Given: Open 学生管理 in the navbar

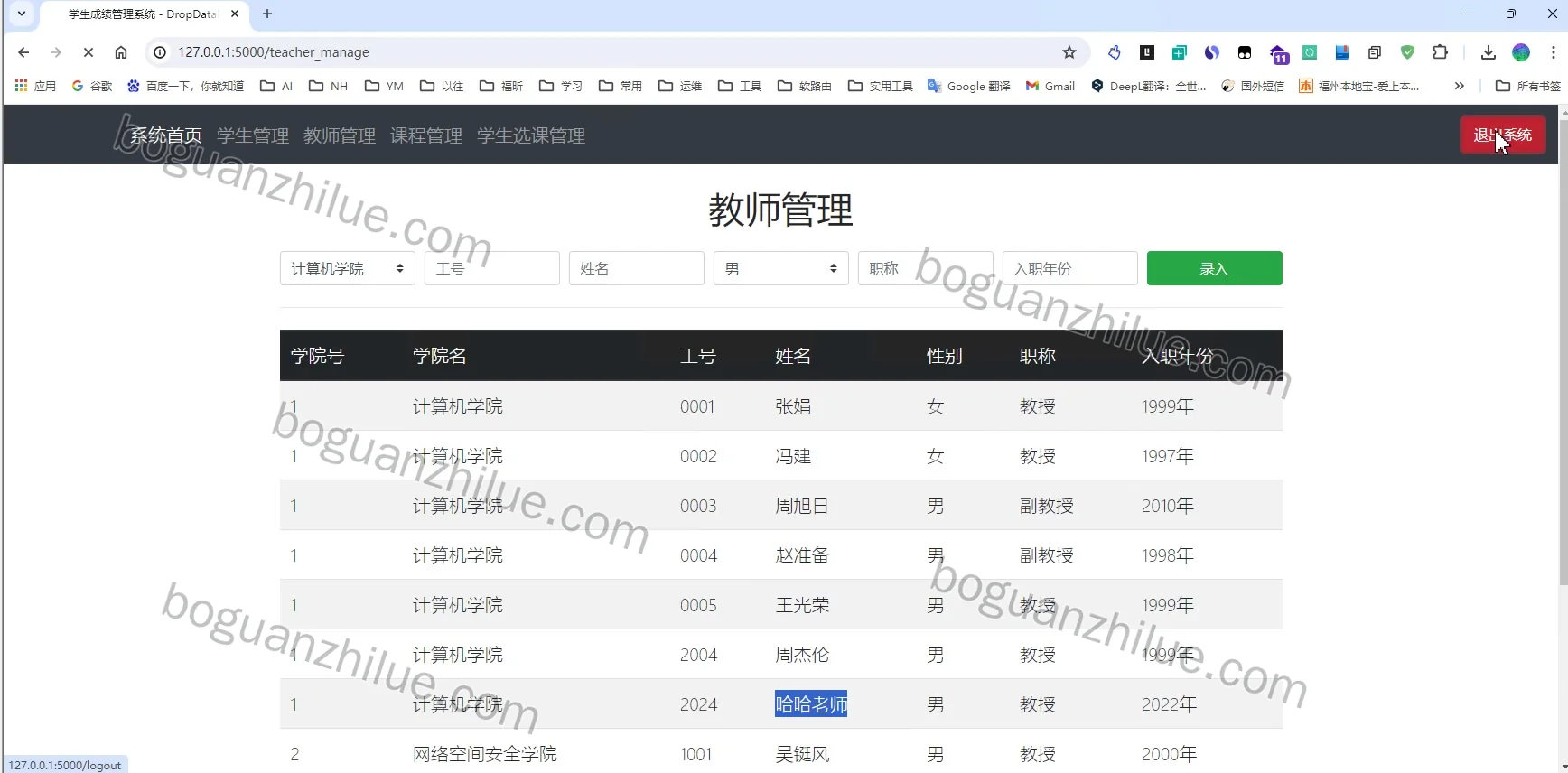Looking at the screenshot, I should click(x=253, y=135).
